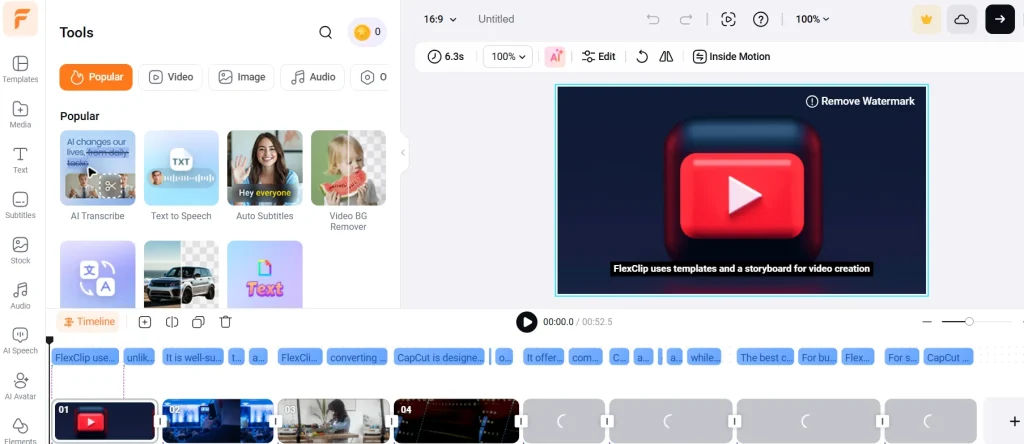The image size is (1024, 444).
Task: Open the AI Speech sidebar panel
Action: coord(20,341)
